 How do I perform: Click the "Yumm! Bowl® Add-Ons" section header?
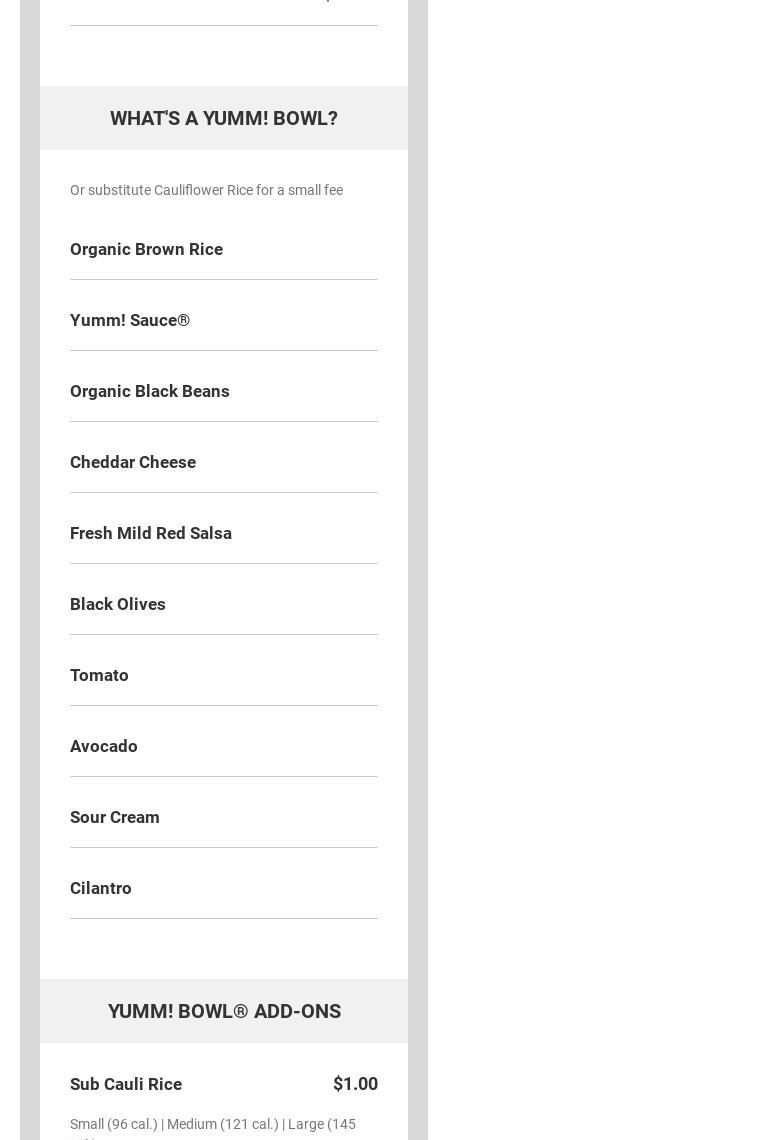click(x=224, y=1011)
